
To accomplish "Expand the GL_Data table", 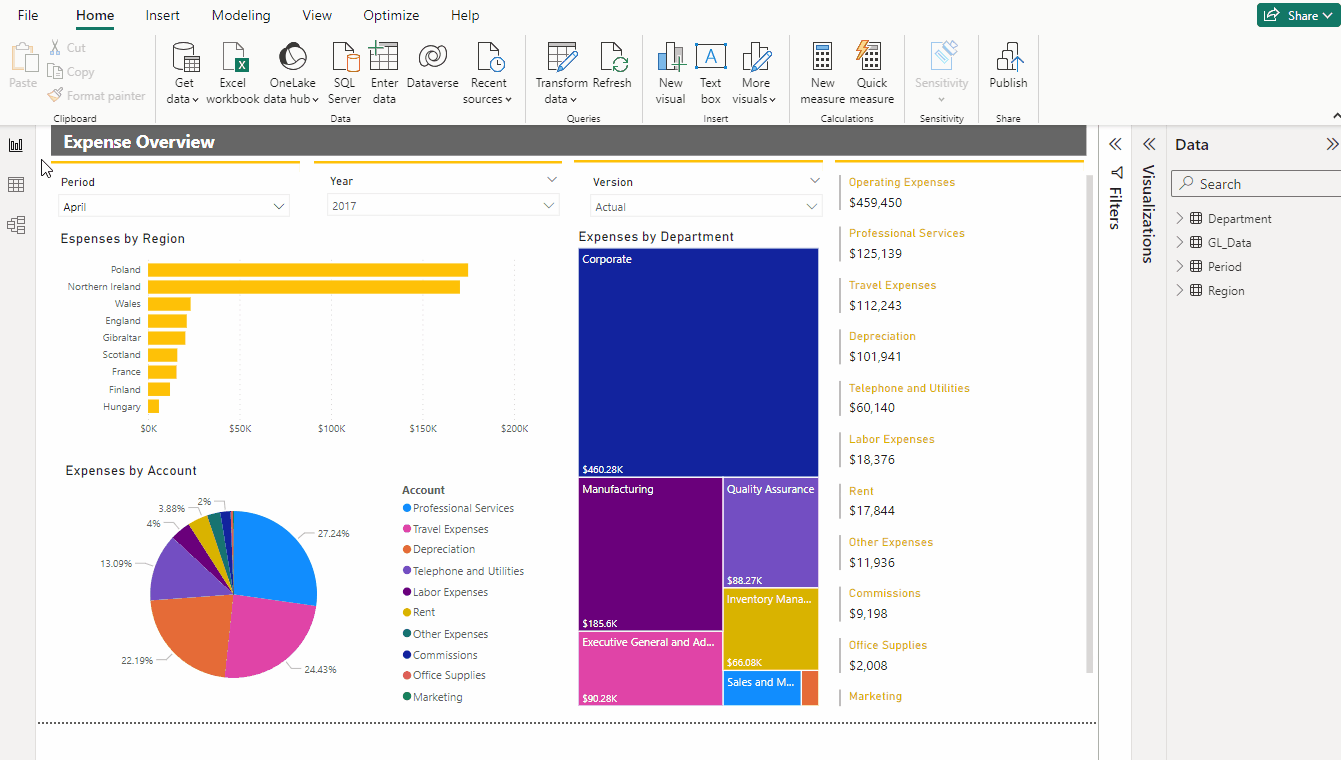I will 1180,242.
